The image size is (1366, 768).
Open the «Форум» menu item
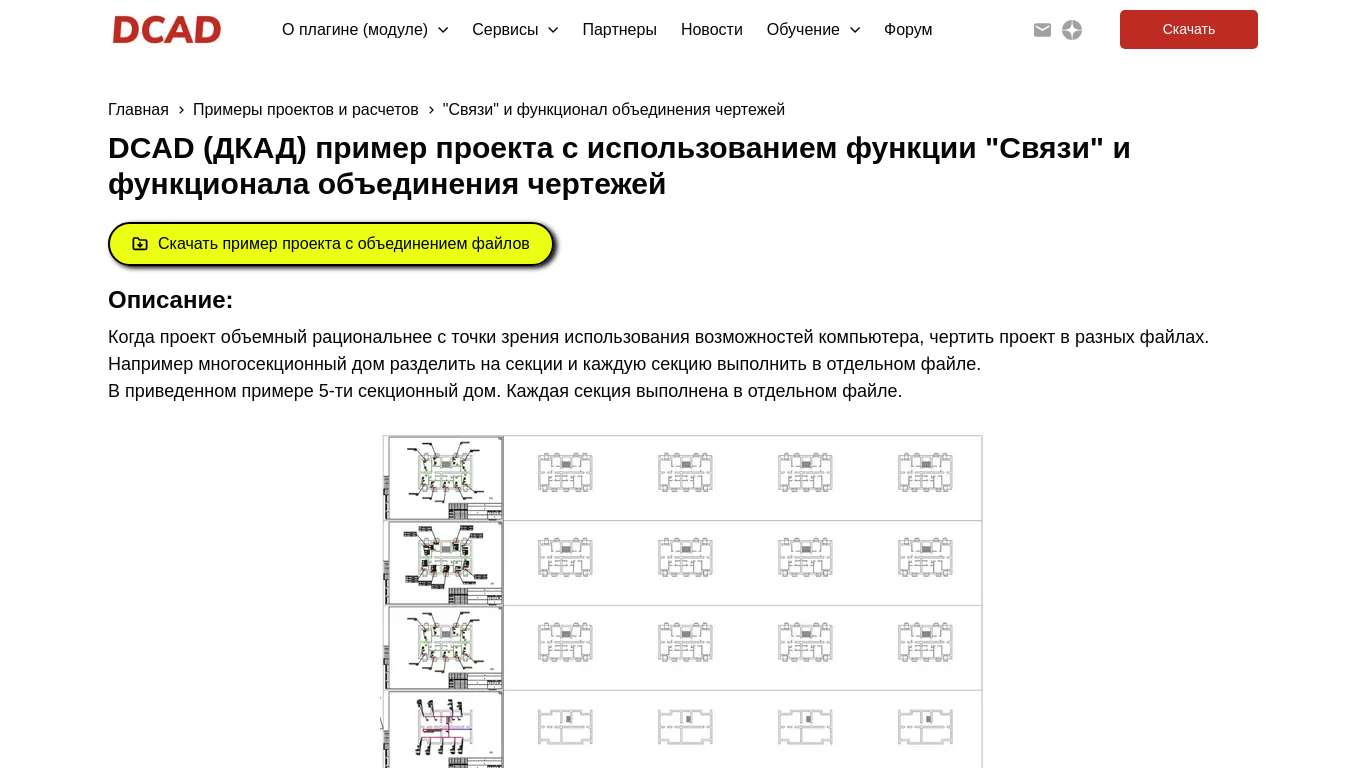[908, 30]
